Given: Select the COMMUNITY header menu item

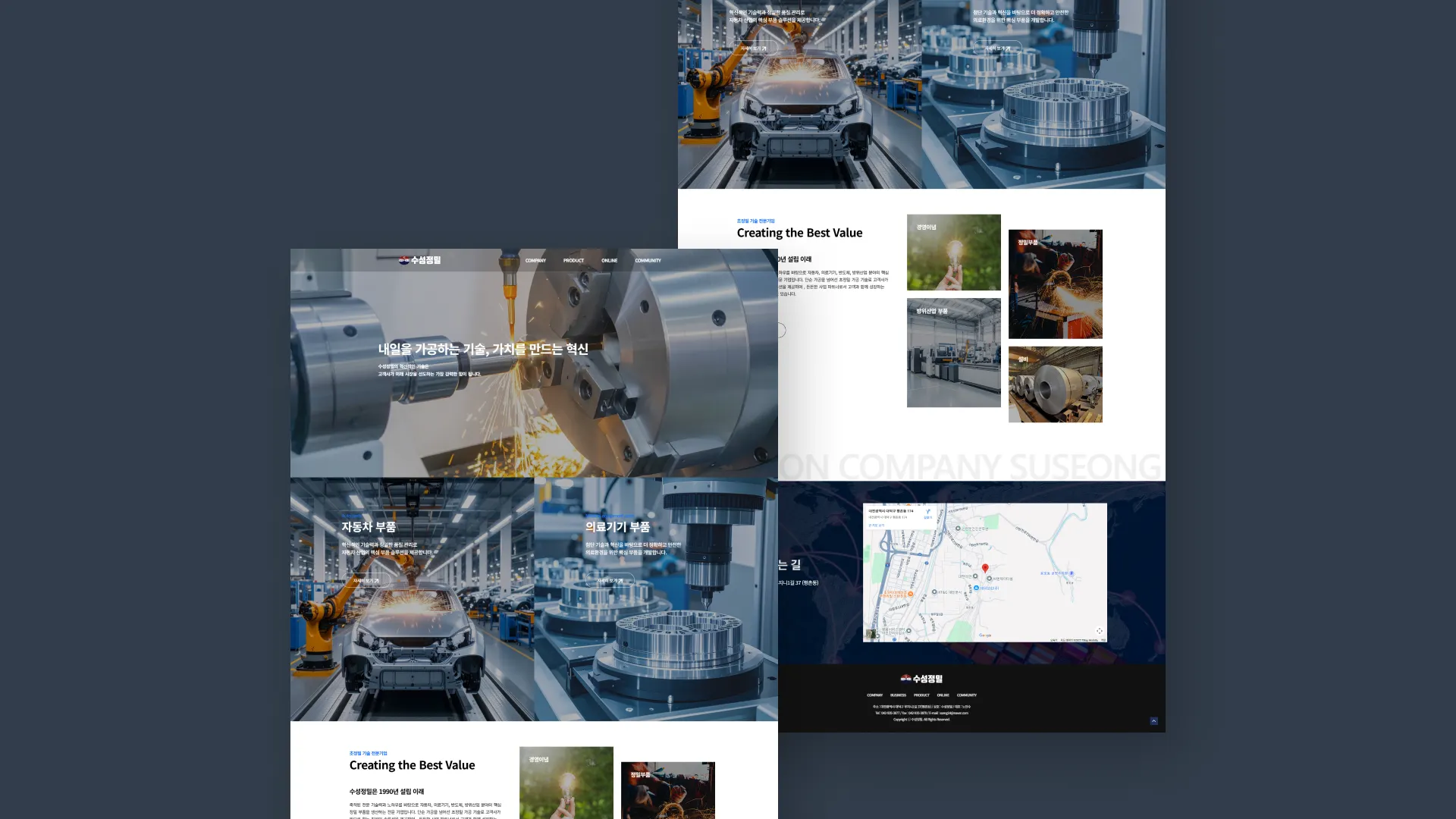Looking at the screenshot, I should [648, 261].
